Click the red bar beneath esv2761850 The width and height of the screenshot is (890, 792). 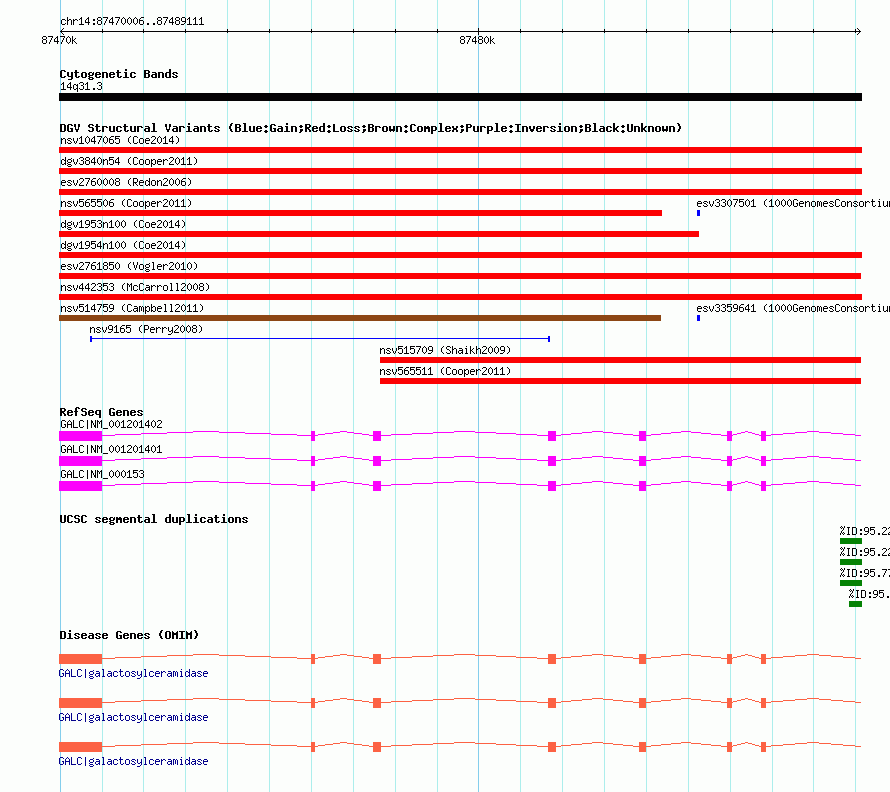click(460, 276)
